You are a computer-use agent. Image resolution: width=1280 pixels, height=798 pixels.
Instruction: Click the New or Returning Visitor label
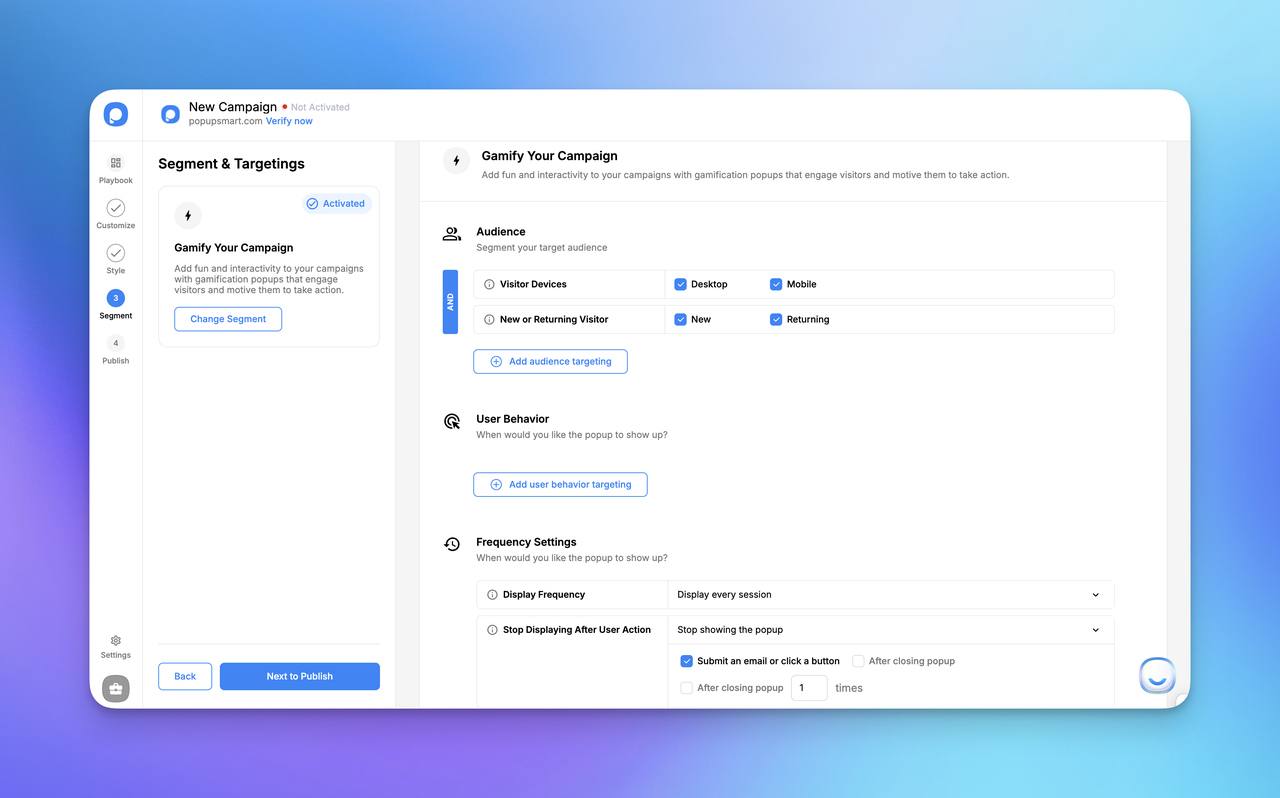[x=554, y=319]
